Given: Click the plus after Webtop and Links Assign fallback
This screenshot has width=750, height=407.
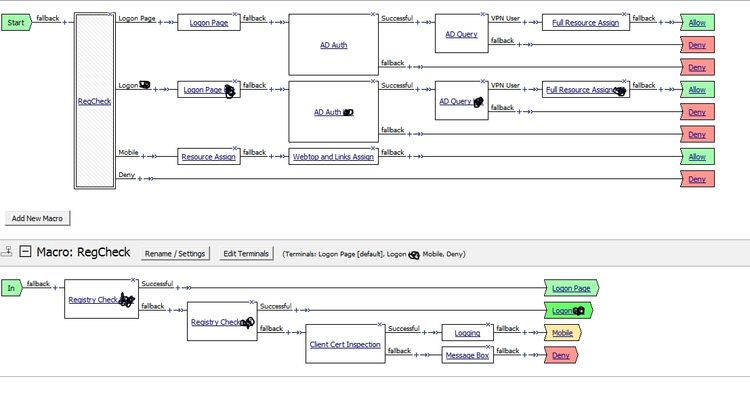Looking at the screenshot, I should coord(409,156).
